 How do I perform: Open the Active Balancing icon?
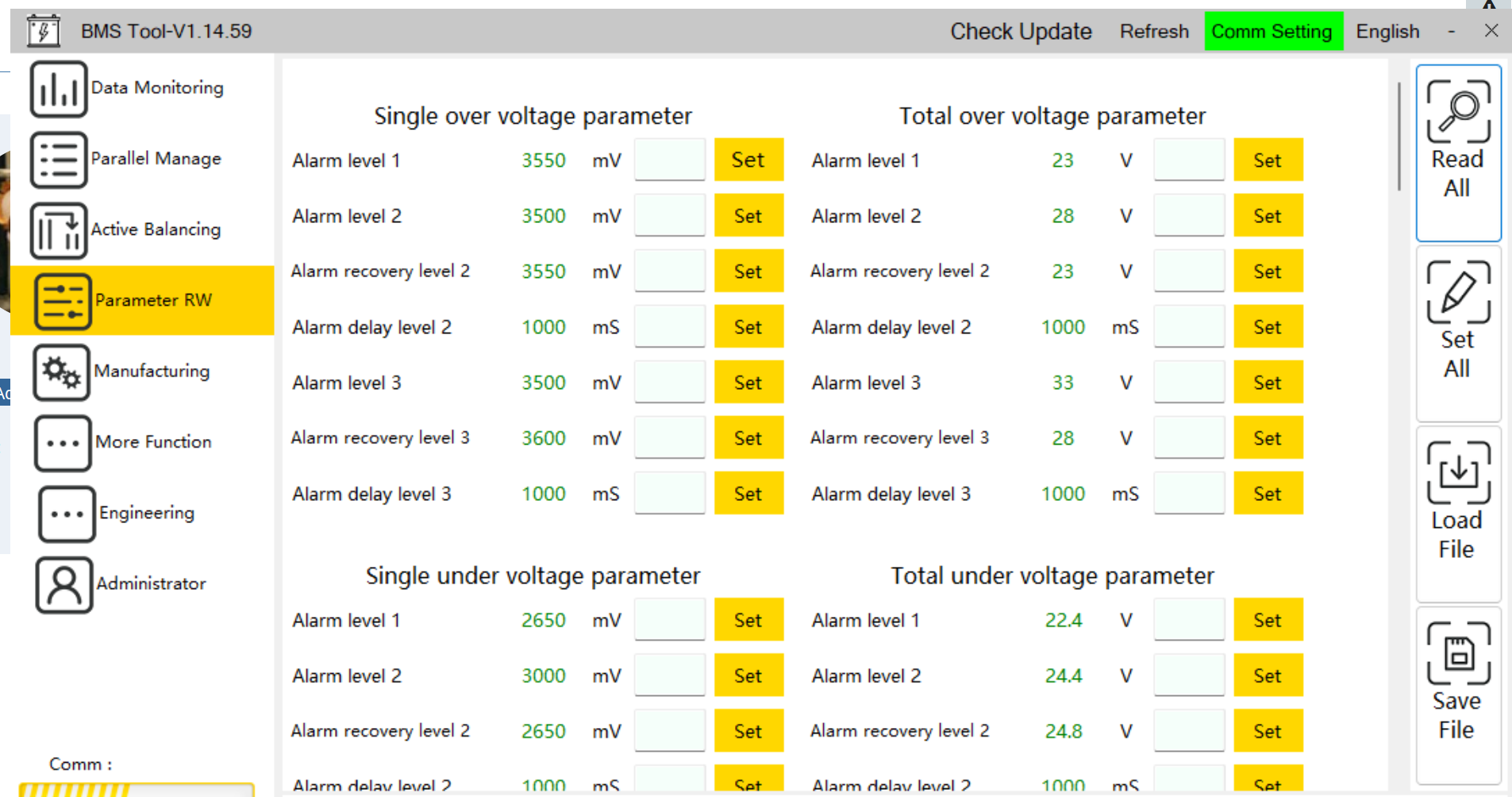pos(58,230)
